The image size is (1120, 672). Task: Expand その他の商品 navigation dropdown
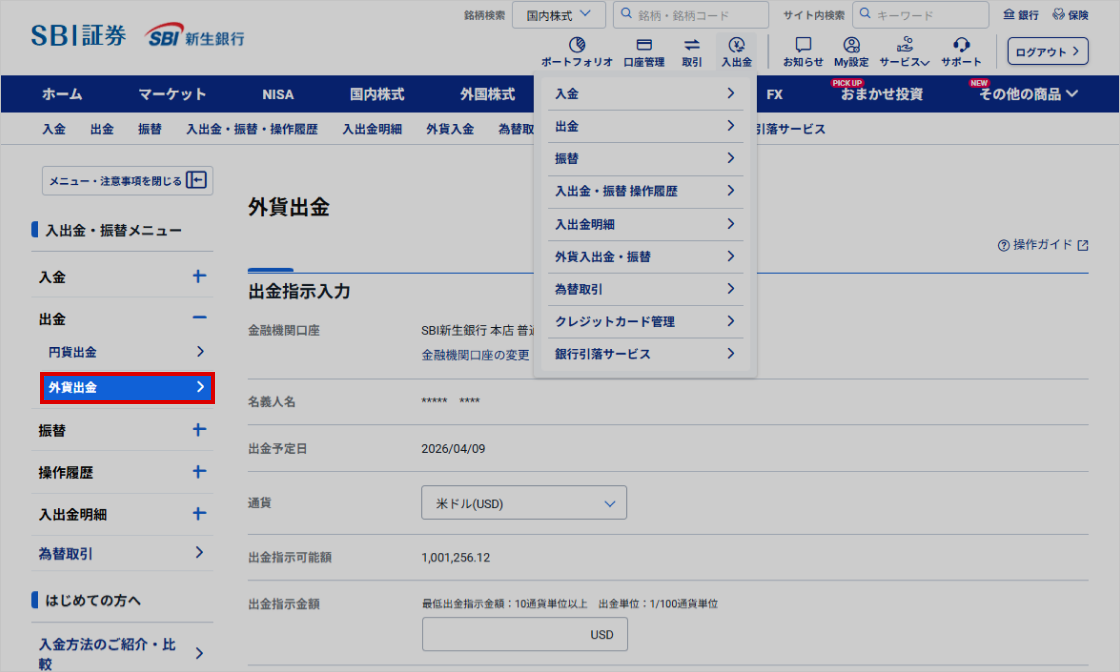tap(1029, 94)
